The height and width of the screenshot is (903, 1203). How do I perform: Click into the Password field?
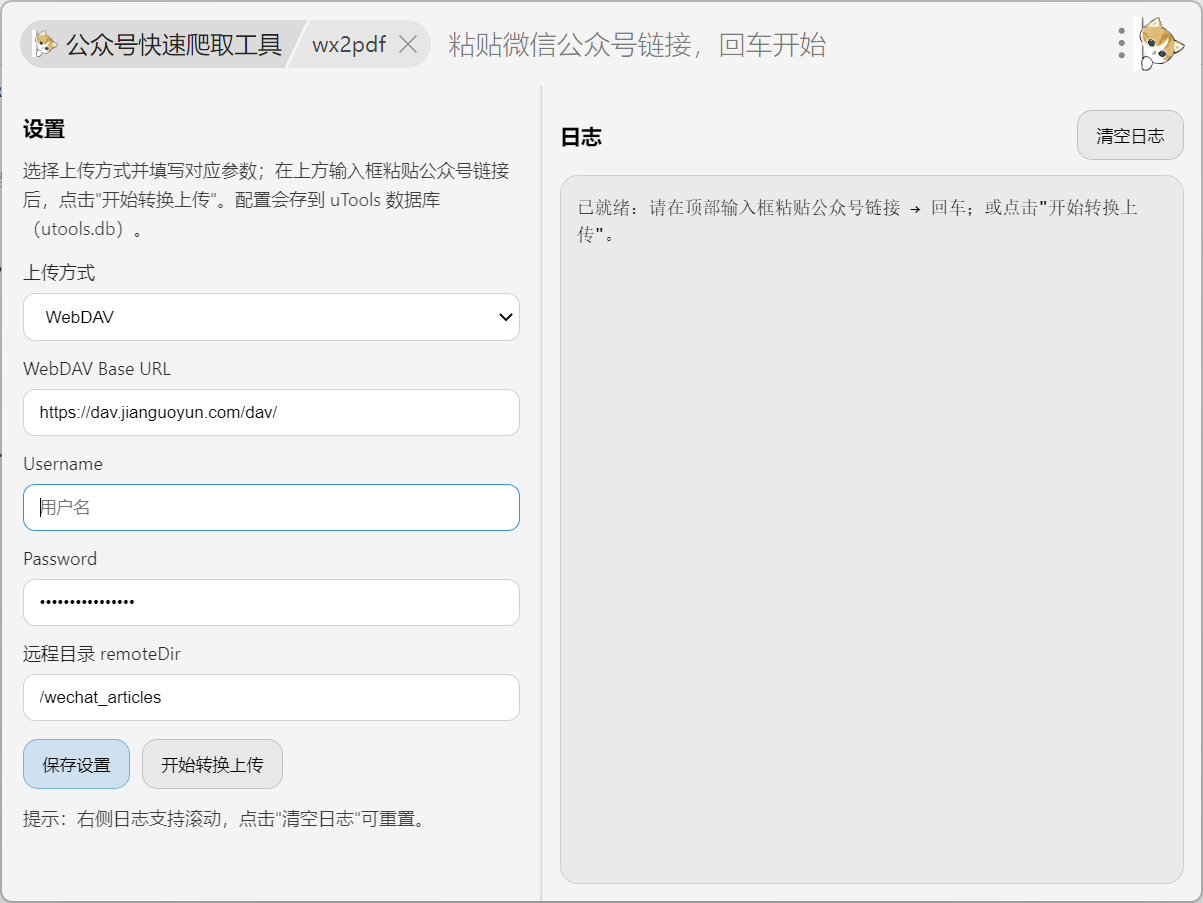click(x=271, y=602)
